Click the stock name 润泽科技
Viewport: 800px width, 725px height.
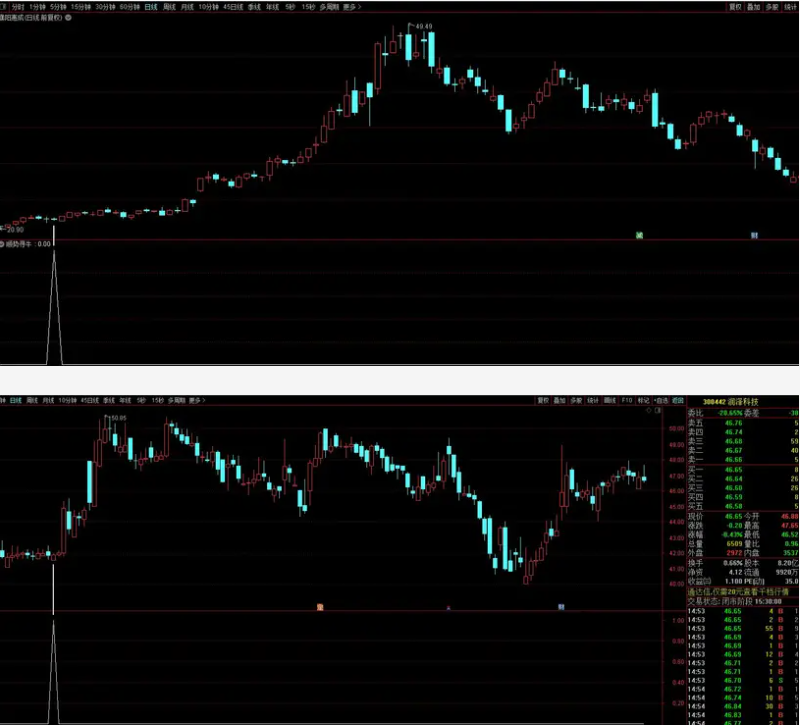[x=743, y=402]
